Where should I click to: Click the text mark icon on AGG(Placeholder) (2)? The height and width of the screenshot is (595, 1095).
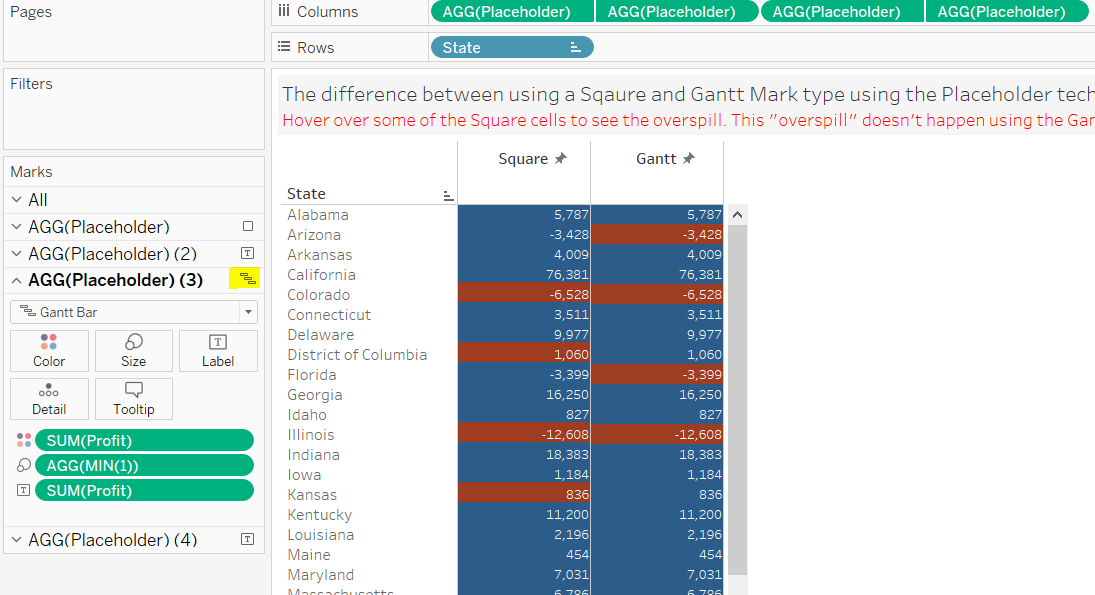(247, 253)
